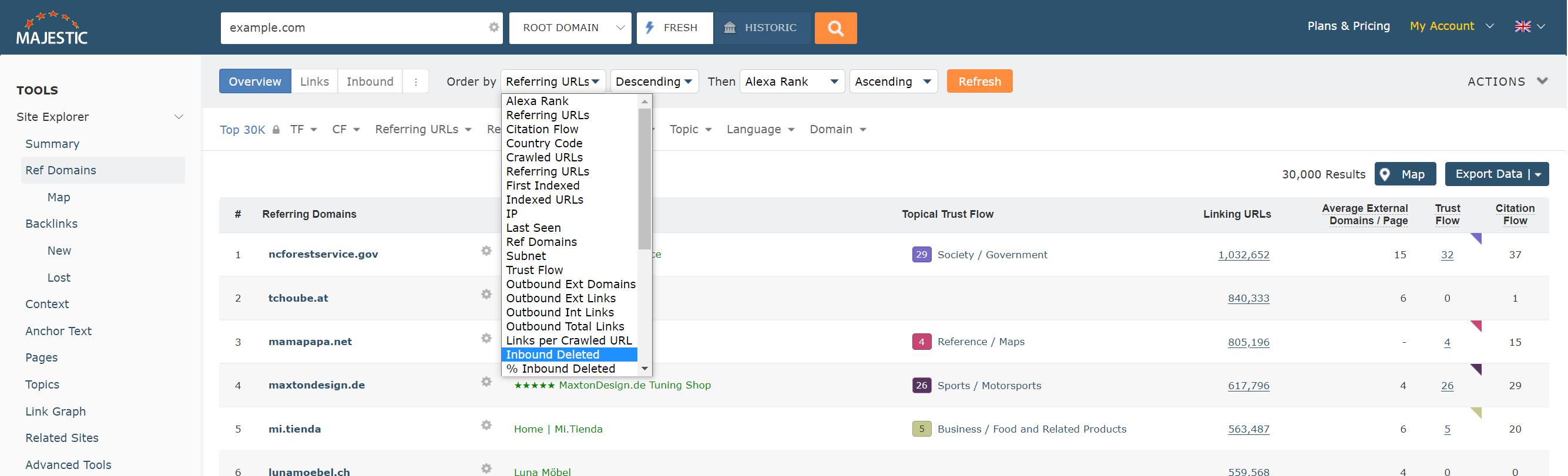The image size is (1568, 476).
Task: Click the gear icon beside mamapapa.net
Action: (x=486, y=339)
